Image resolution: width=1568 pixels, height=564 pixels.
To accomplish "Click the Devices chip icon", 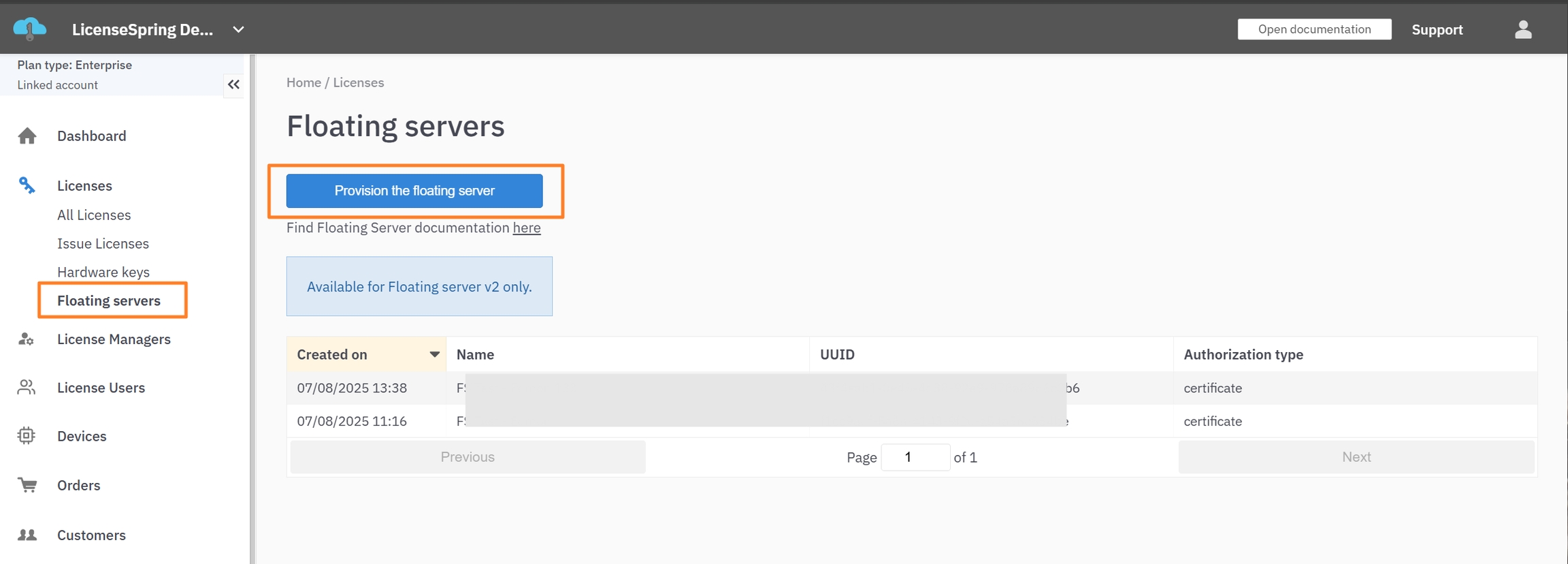I will point(27,436).
